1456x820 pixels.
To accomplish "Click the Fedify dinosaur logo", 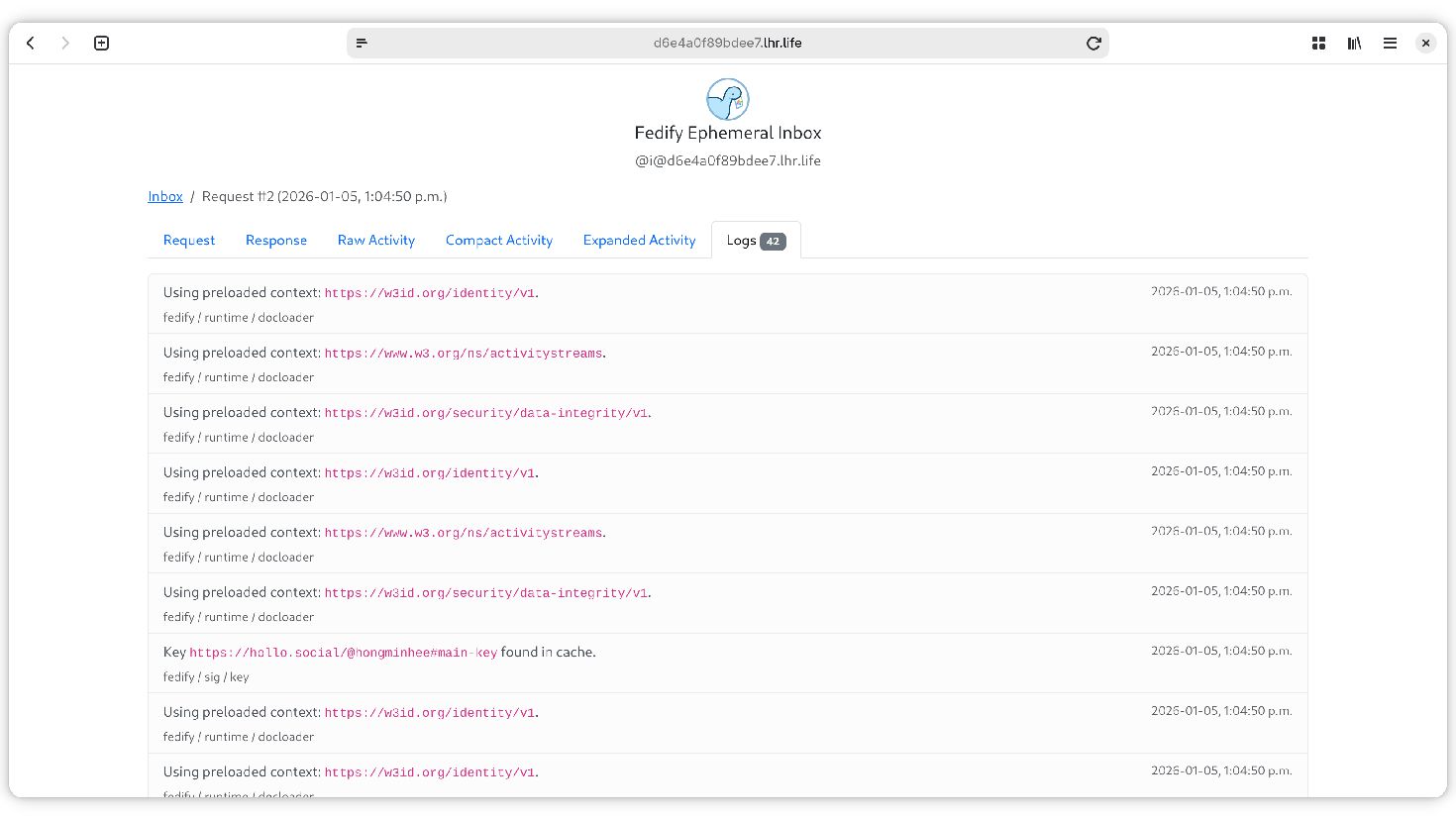I will click(728, 99).
